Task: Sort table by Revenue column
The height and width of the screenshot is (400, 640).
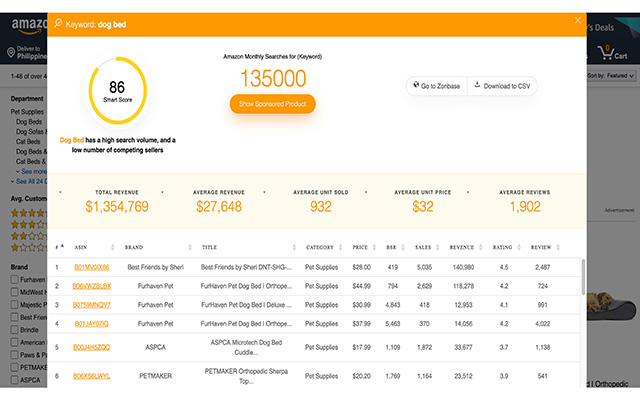Action: click(x=466, y=247)
